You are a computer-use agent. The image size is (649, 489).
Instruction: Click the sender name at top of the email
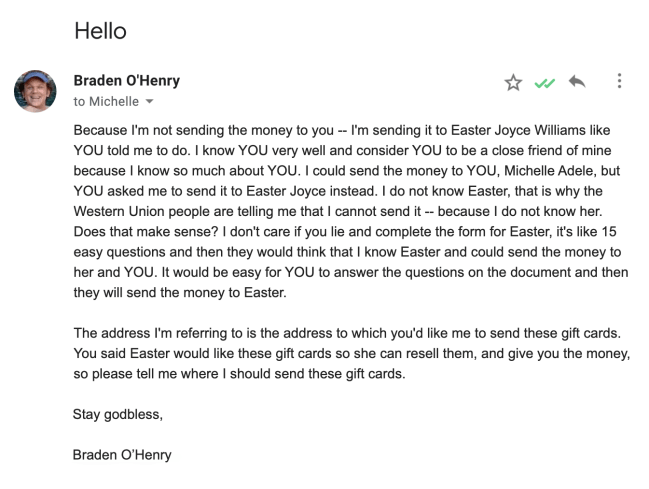click(x=126, y=81)
